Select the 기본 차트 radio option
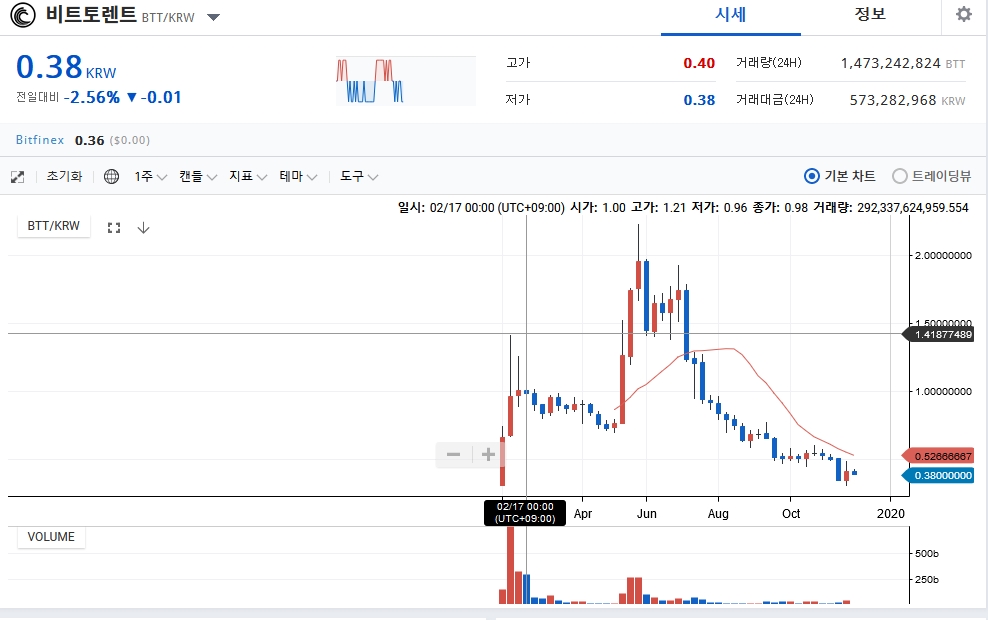The height and width of the screenshot is (620, 988). pos(812,176)
